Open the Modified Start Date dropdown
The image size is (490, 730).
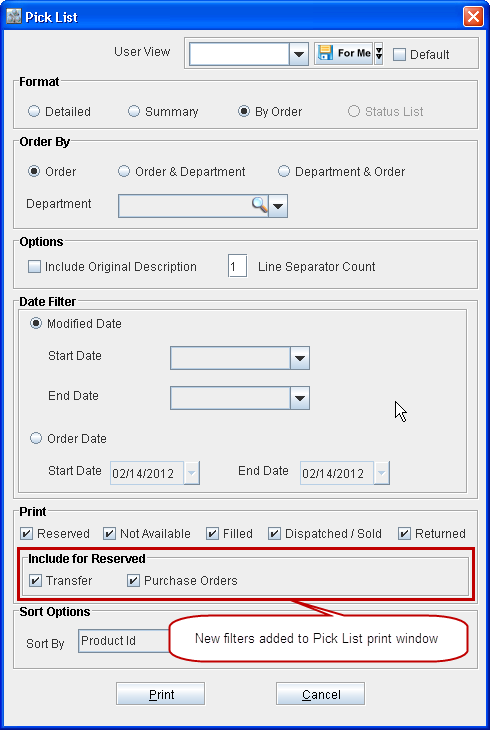(299, 358)
